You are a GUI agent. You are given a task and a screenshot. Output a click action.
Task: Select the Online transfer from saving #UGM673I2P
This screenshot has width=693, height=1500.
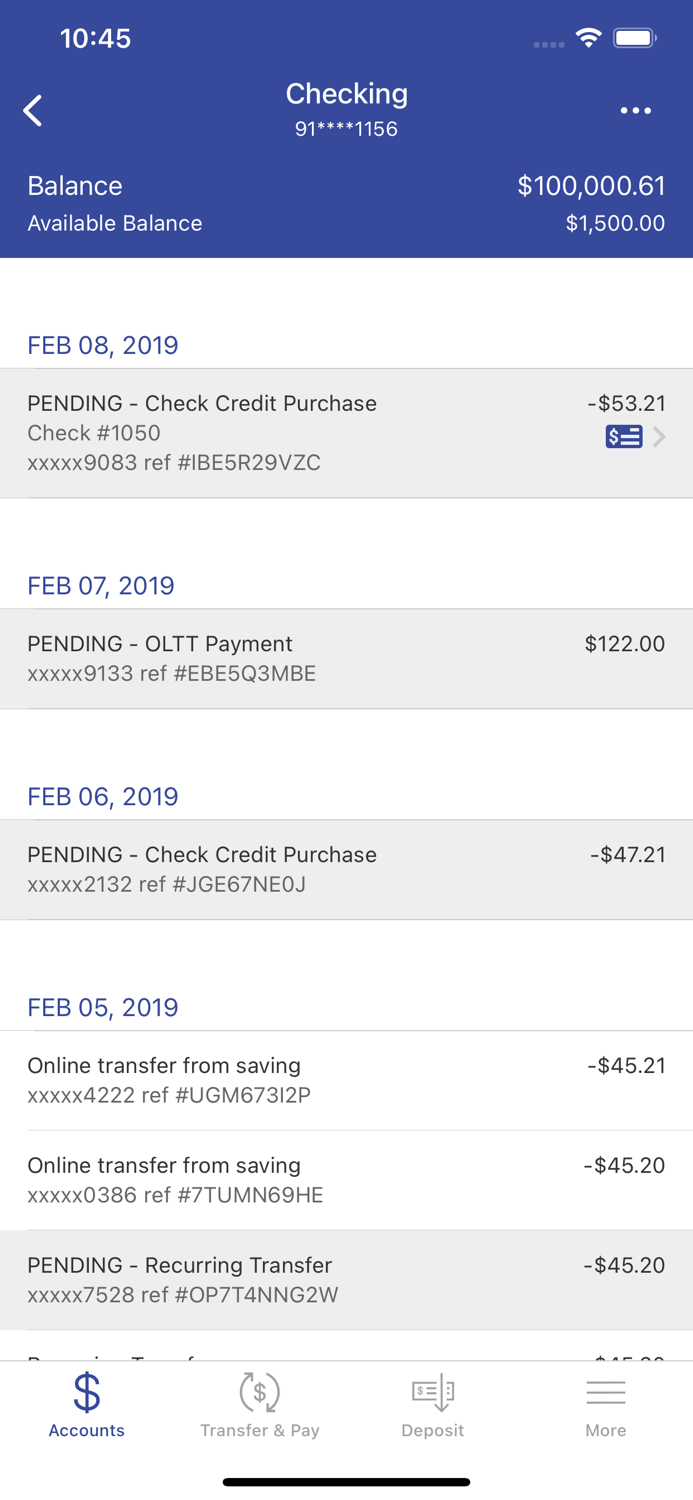coord(346,1080)
